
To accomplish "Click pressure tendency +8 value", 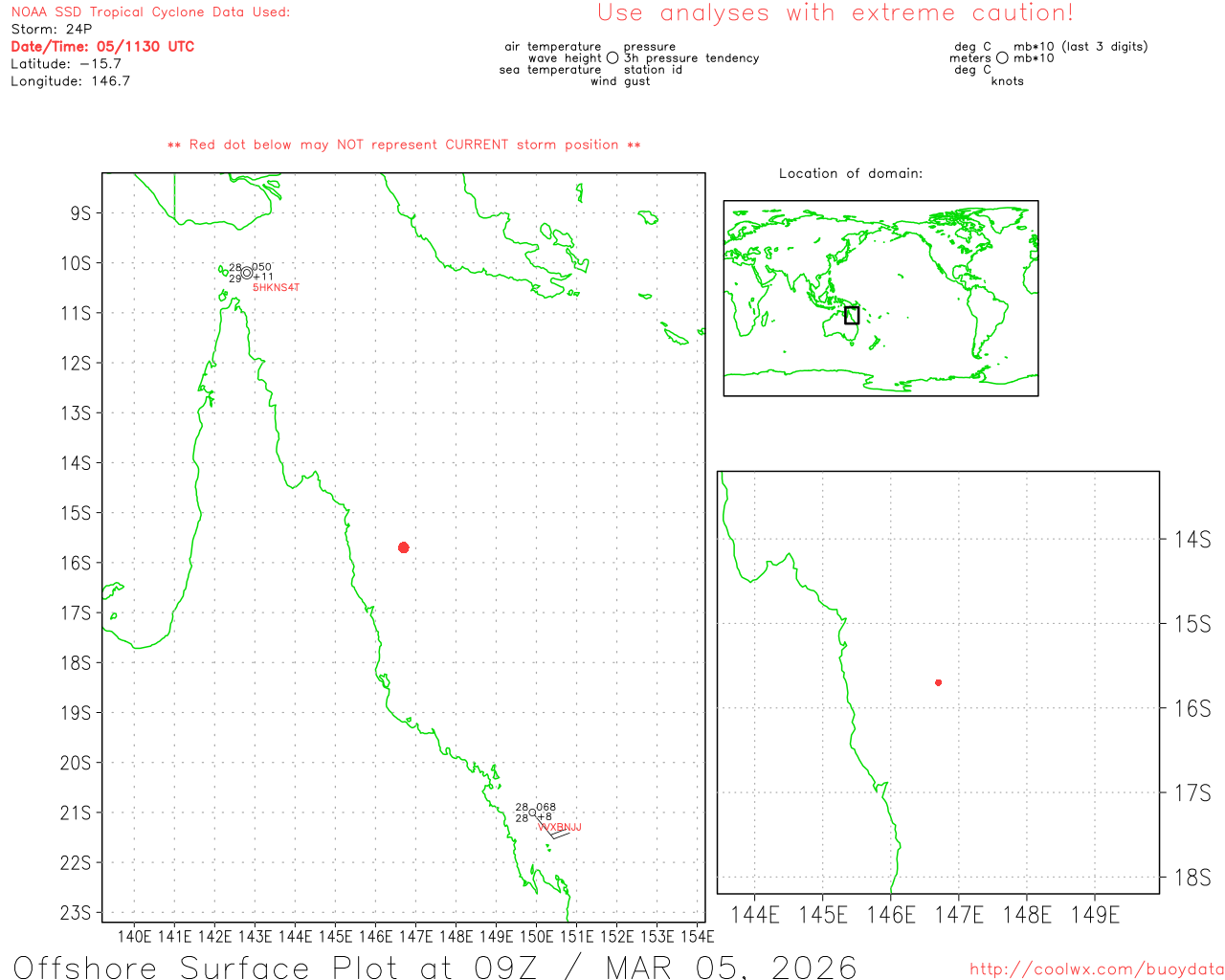I will (545, 816).
